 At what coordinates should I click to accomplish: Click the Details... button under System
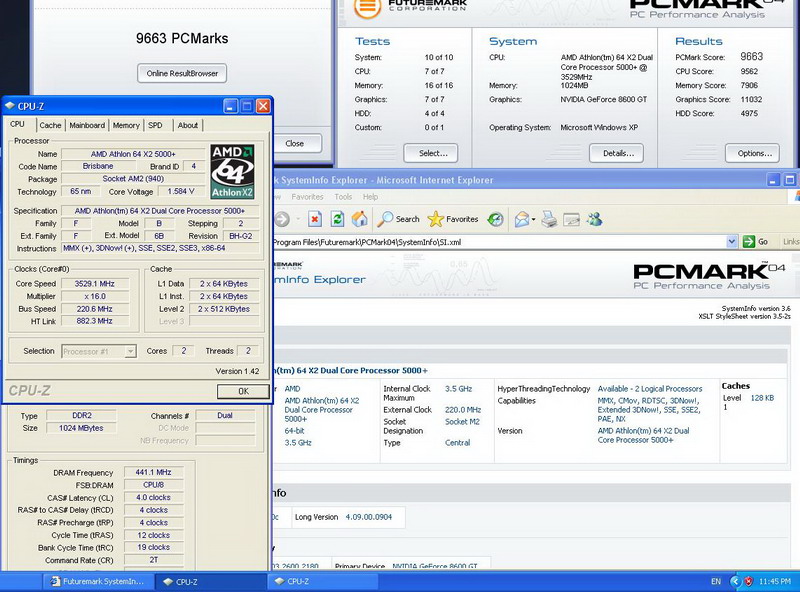[616, 153]
